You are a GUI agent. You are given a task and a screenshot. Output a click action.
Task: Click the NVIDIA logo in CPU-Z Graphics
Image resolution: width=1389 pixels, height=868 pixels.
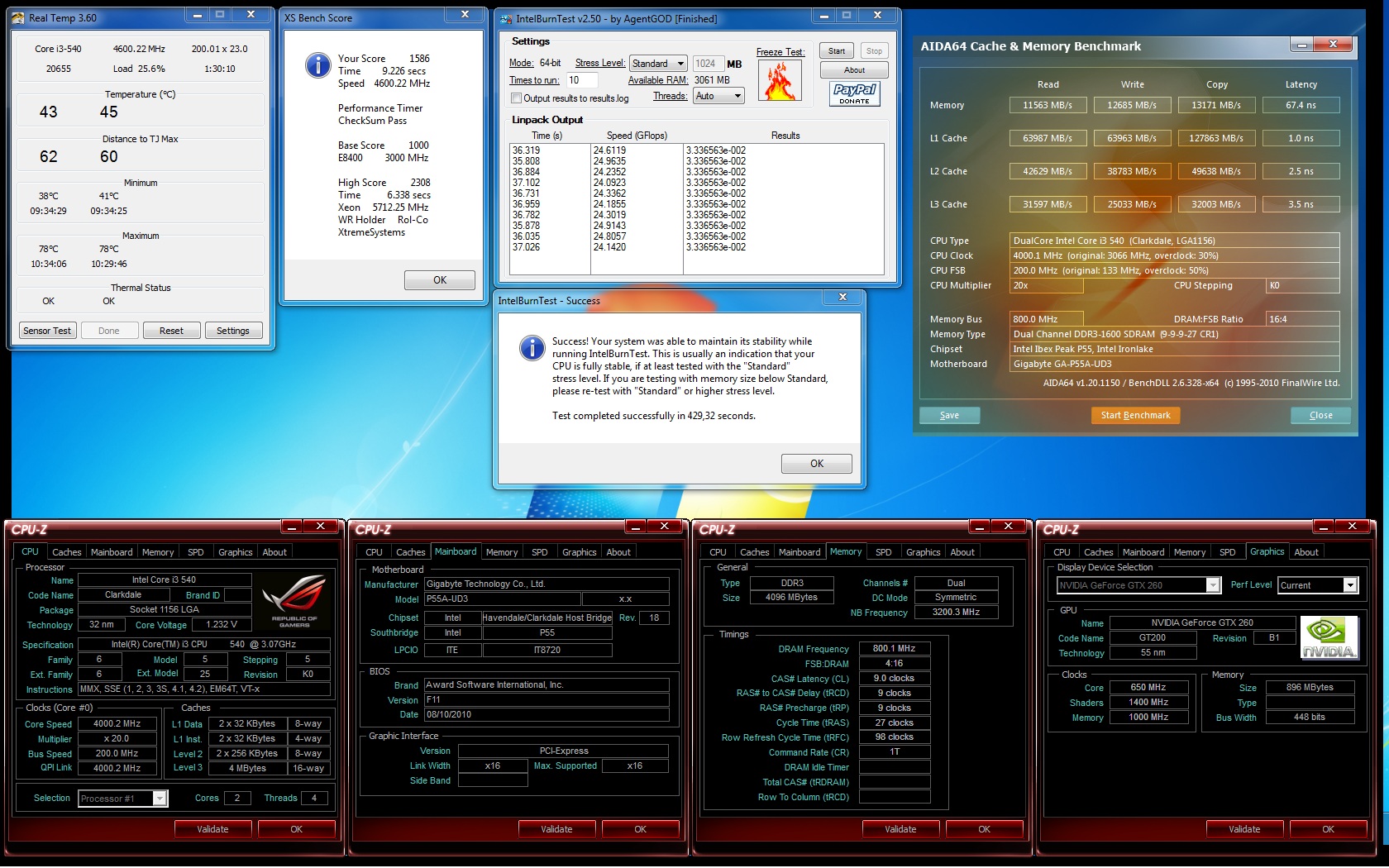click(1329, 638)
